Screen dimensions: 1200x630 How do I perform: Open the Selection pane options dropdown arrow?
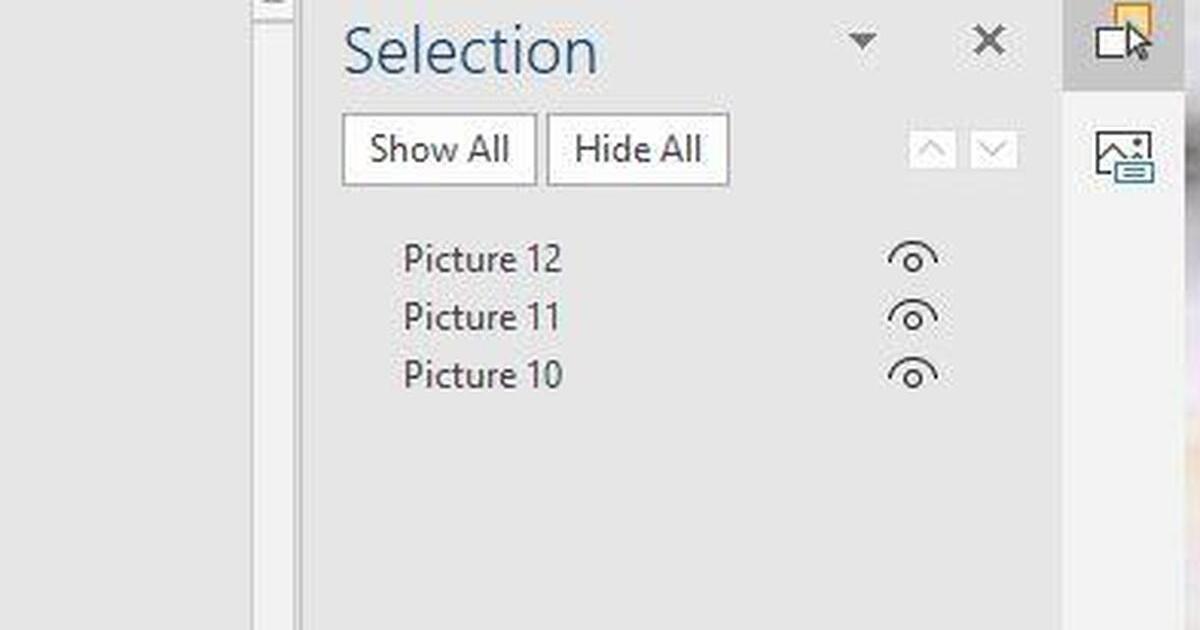[862, 42]
